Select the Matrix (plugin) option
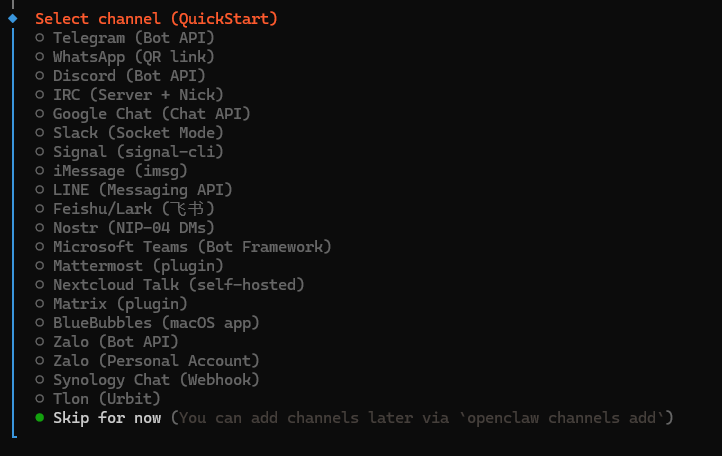 pos(120,304)
